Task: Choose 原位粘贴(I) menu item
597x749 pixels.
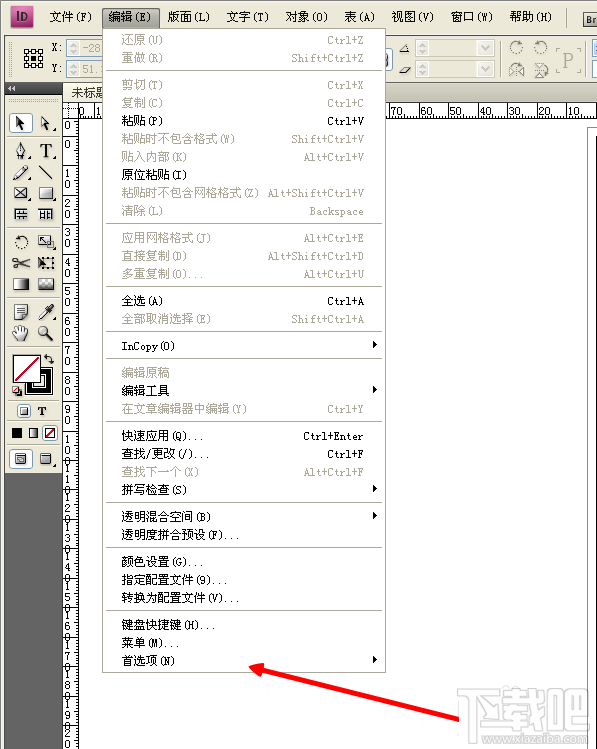Action: 244,175
